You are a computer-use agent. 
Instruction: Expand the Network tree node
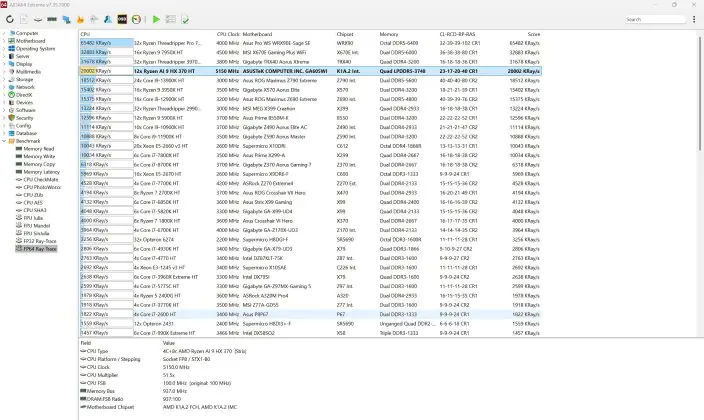(x=4, y=87)
